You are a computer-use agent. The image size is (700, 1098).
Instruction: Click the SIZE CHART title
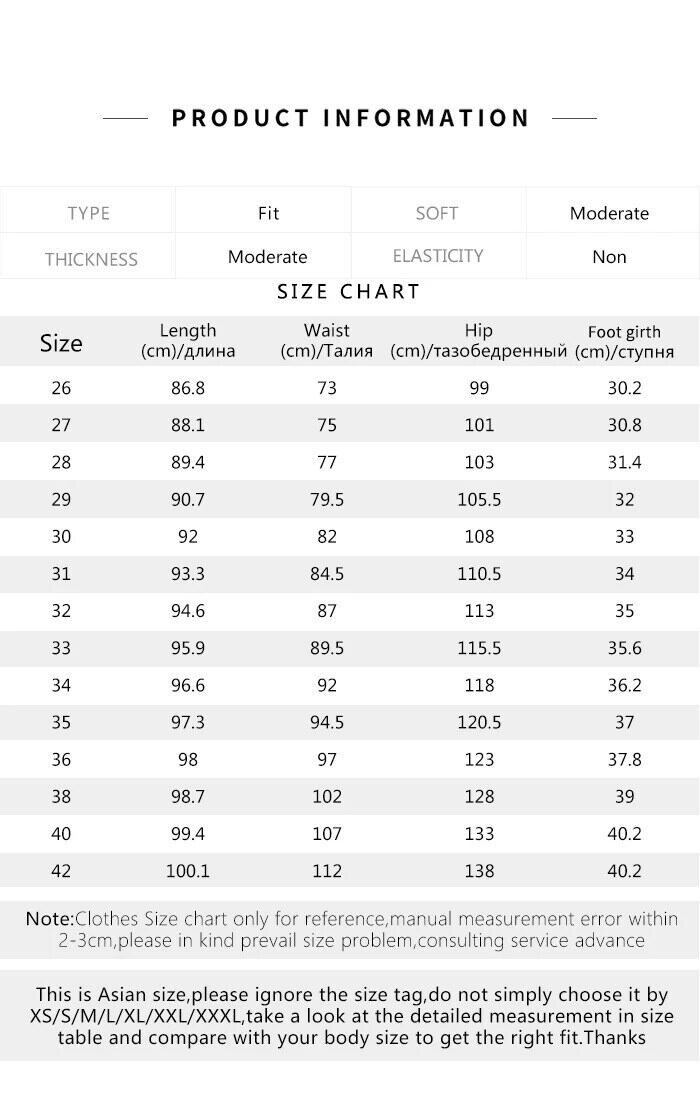(348, 292)
